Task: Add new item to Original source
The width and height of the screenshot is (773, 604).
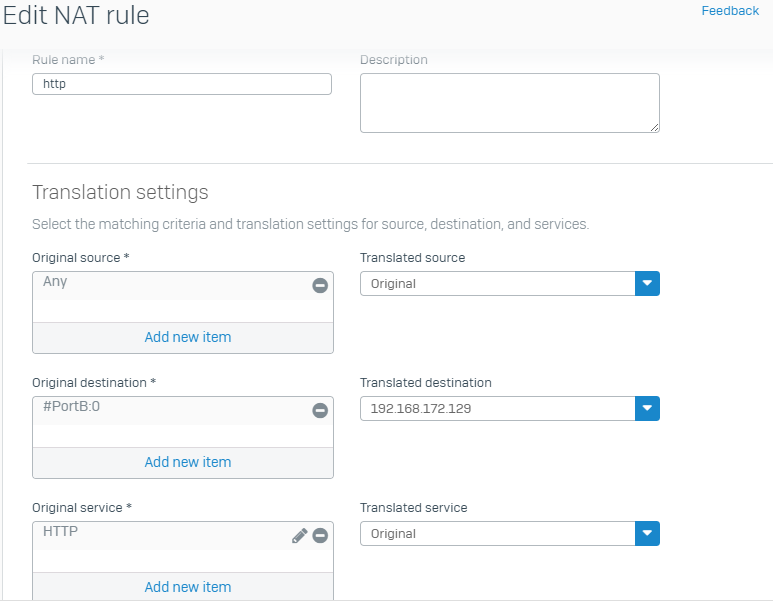Action: pyautogui.click(x=188, y=337)
